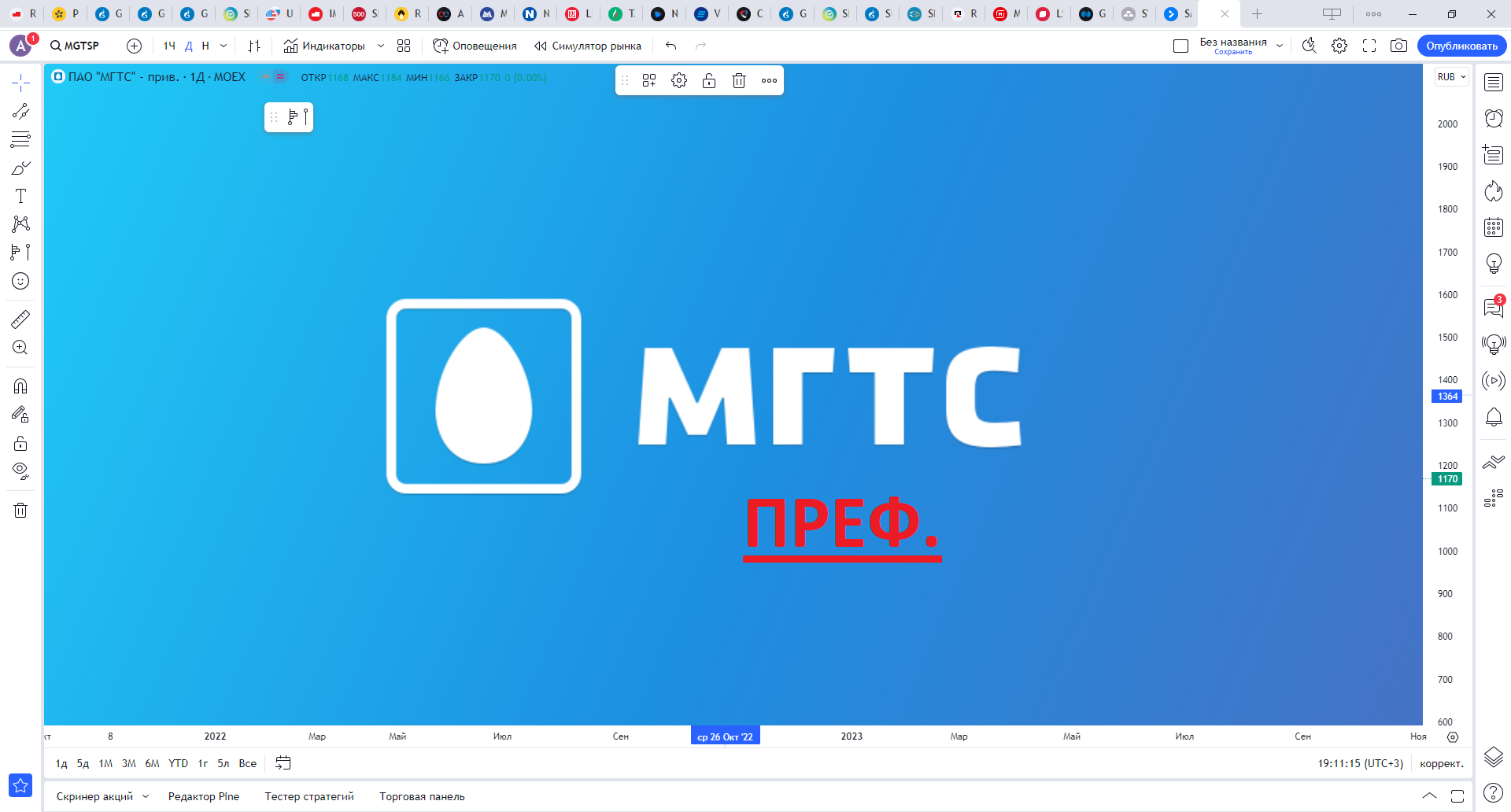Open templates in the floating drawing toolbar
This screenshot has width=1511, height=812.
(649, 80)
